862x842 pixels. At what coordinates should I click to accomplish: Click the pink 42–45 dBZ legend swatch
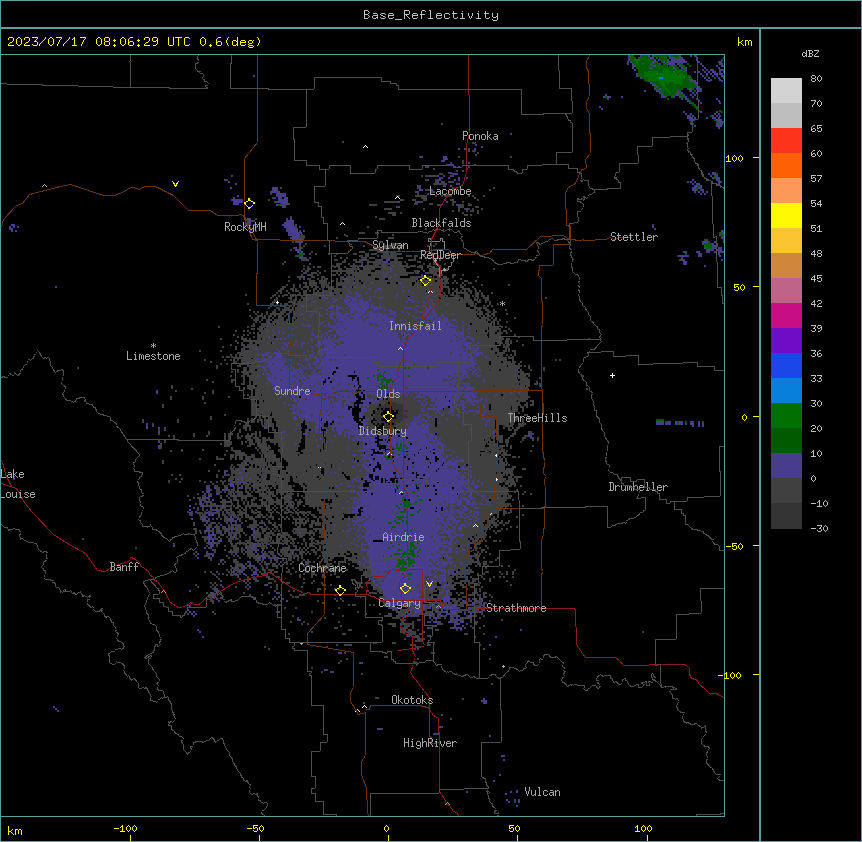786,291
